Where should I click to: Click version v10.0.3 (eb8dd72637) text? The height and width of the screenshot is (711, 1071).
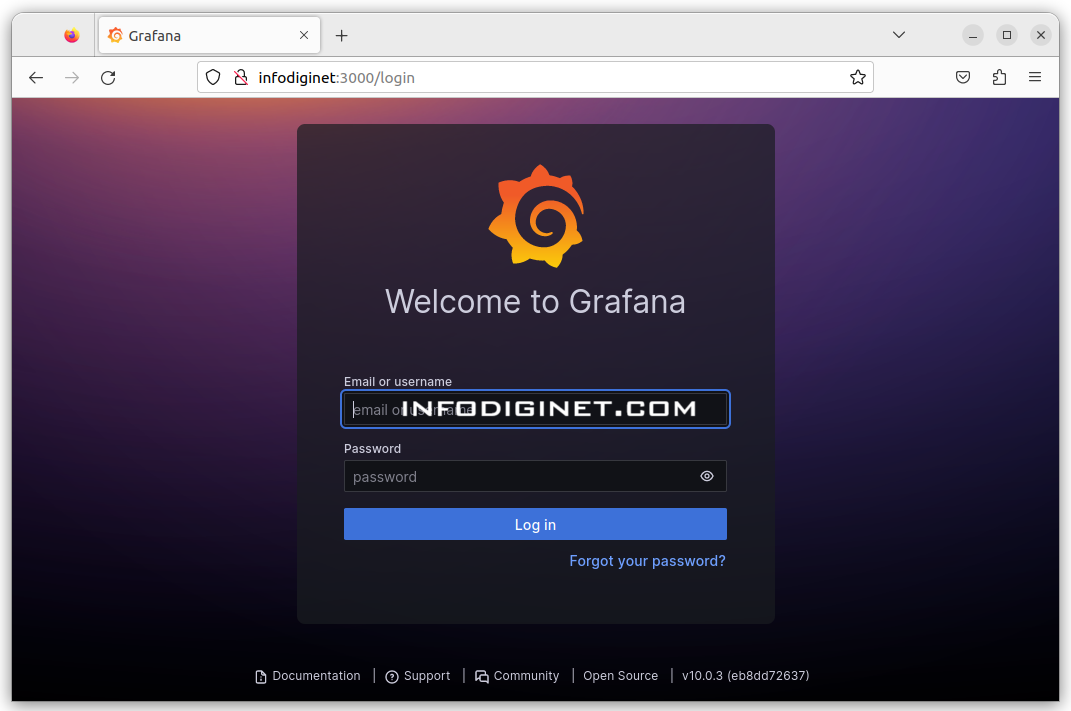point(745,676)
